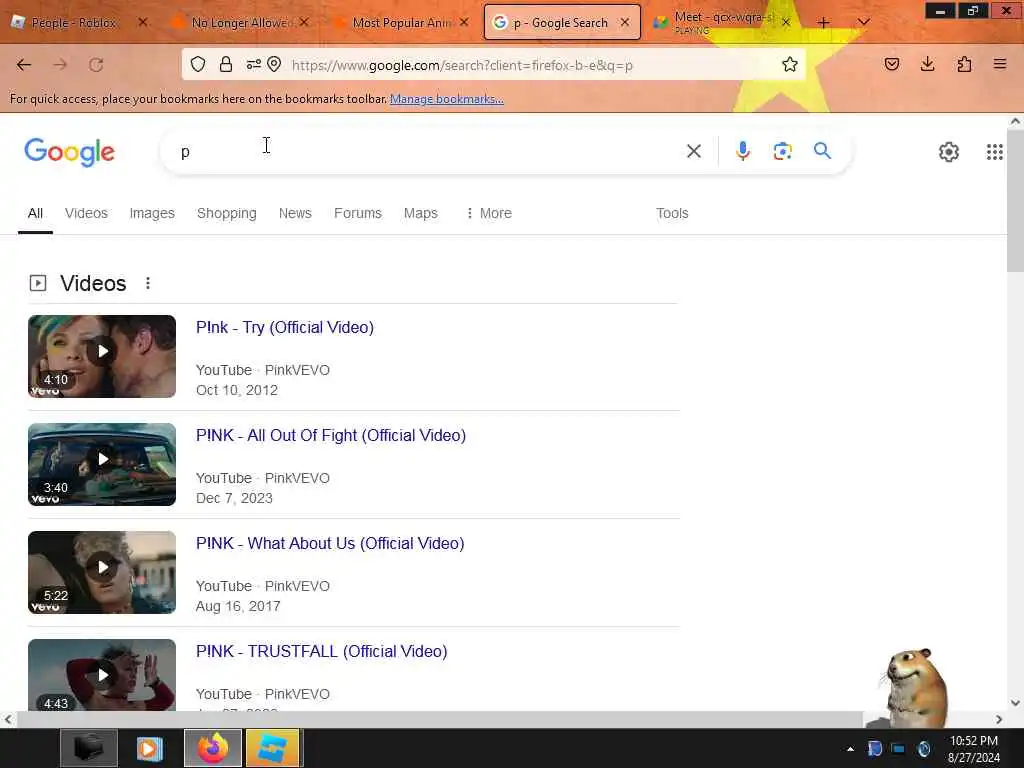Open P!NK - TRUSTFALL (Official Video) link
This screenshot has width=1024, height=768.
tap(321, 651)
